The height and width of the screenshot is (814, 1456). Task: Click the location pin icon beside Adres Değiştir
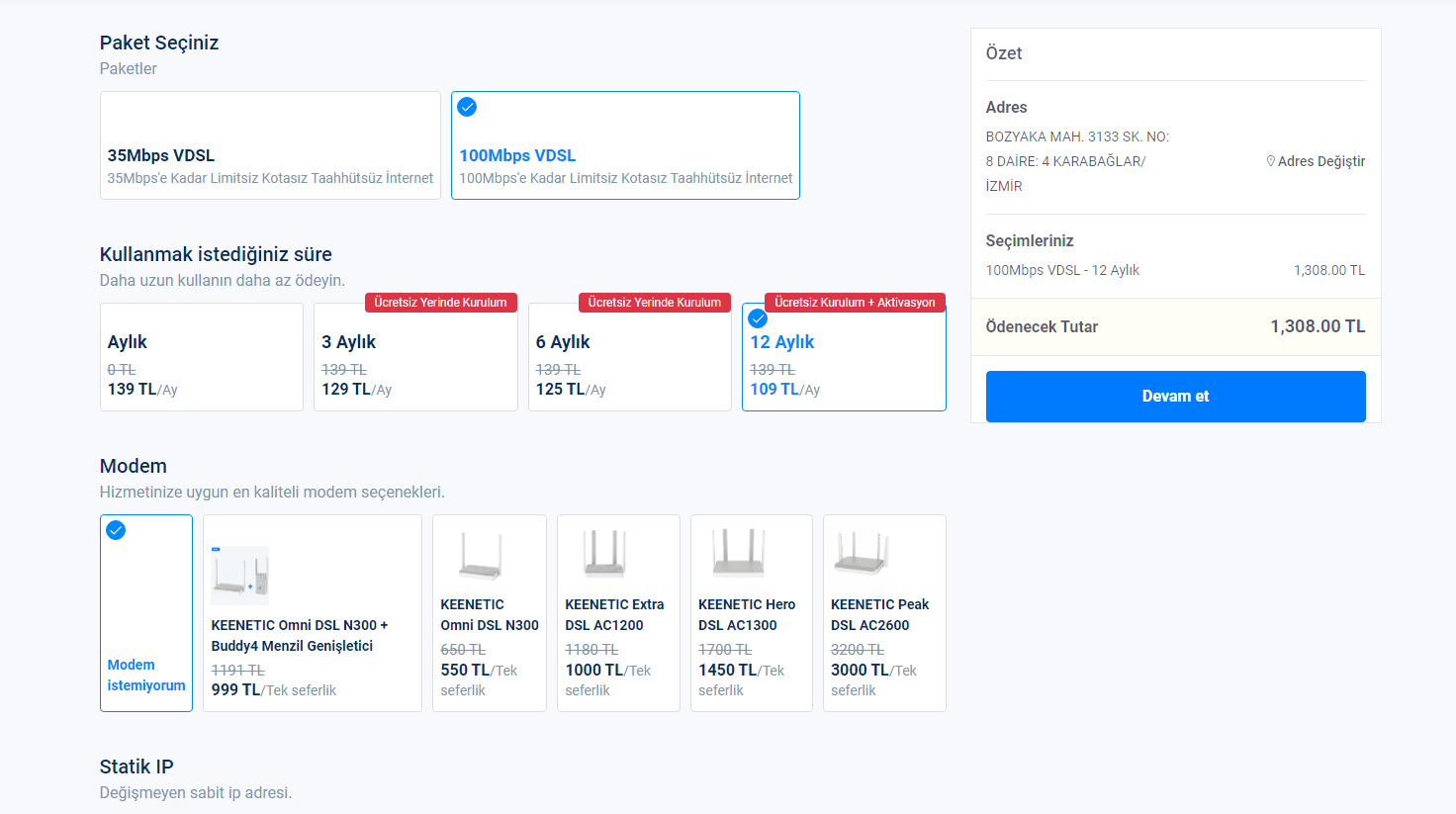[x=1271, y=161]
